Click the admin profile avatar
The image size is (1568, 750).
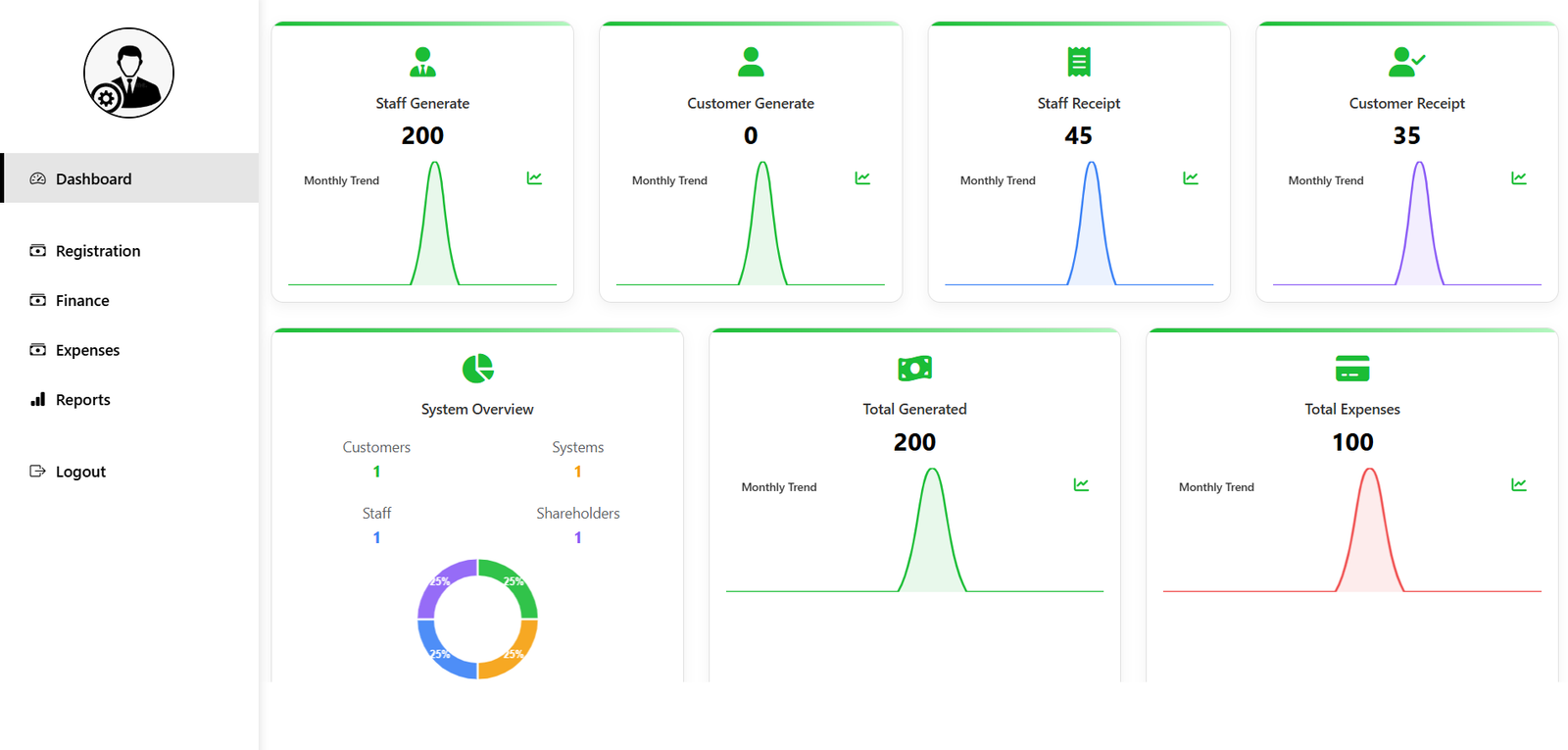click(x=128, y=74)
